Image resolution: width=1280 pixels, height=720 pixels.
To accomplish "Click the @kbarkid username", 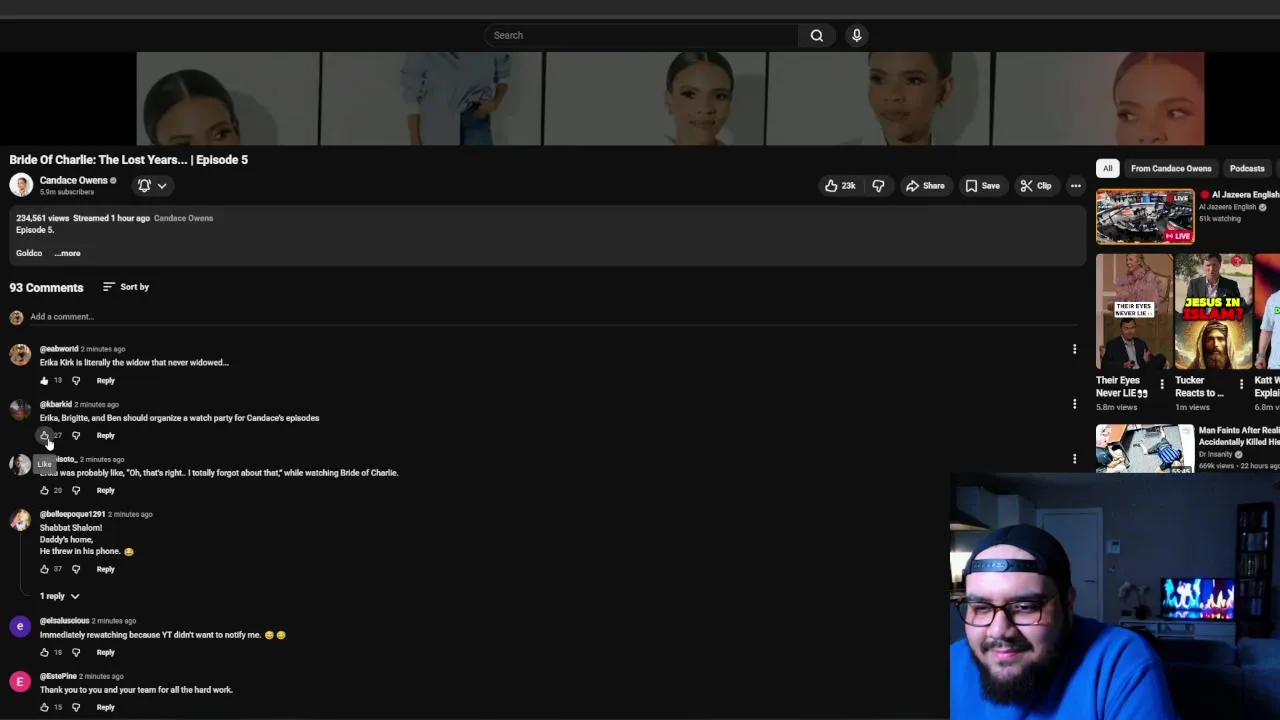I will (x=56, y=404).
